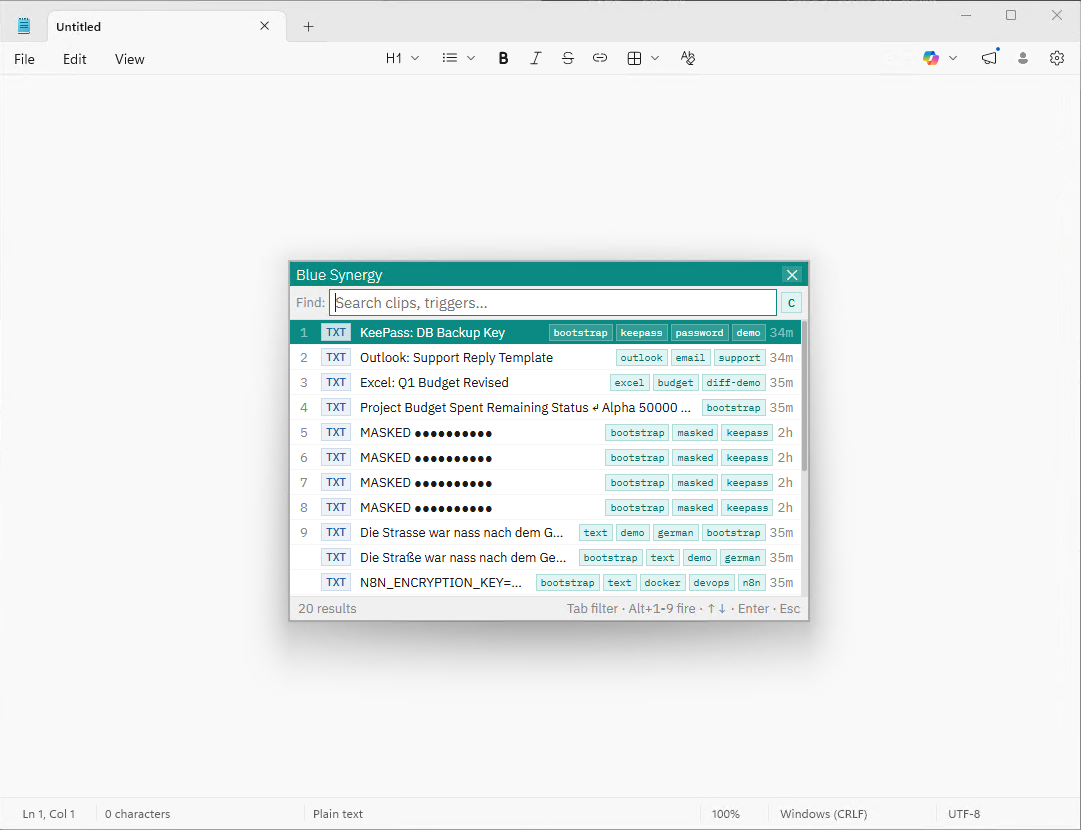Click the megaphone announcements icon
The height and width of the screenshot is (830, 1081).
989,59
